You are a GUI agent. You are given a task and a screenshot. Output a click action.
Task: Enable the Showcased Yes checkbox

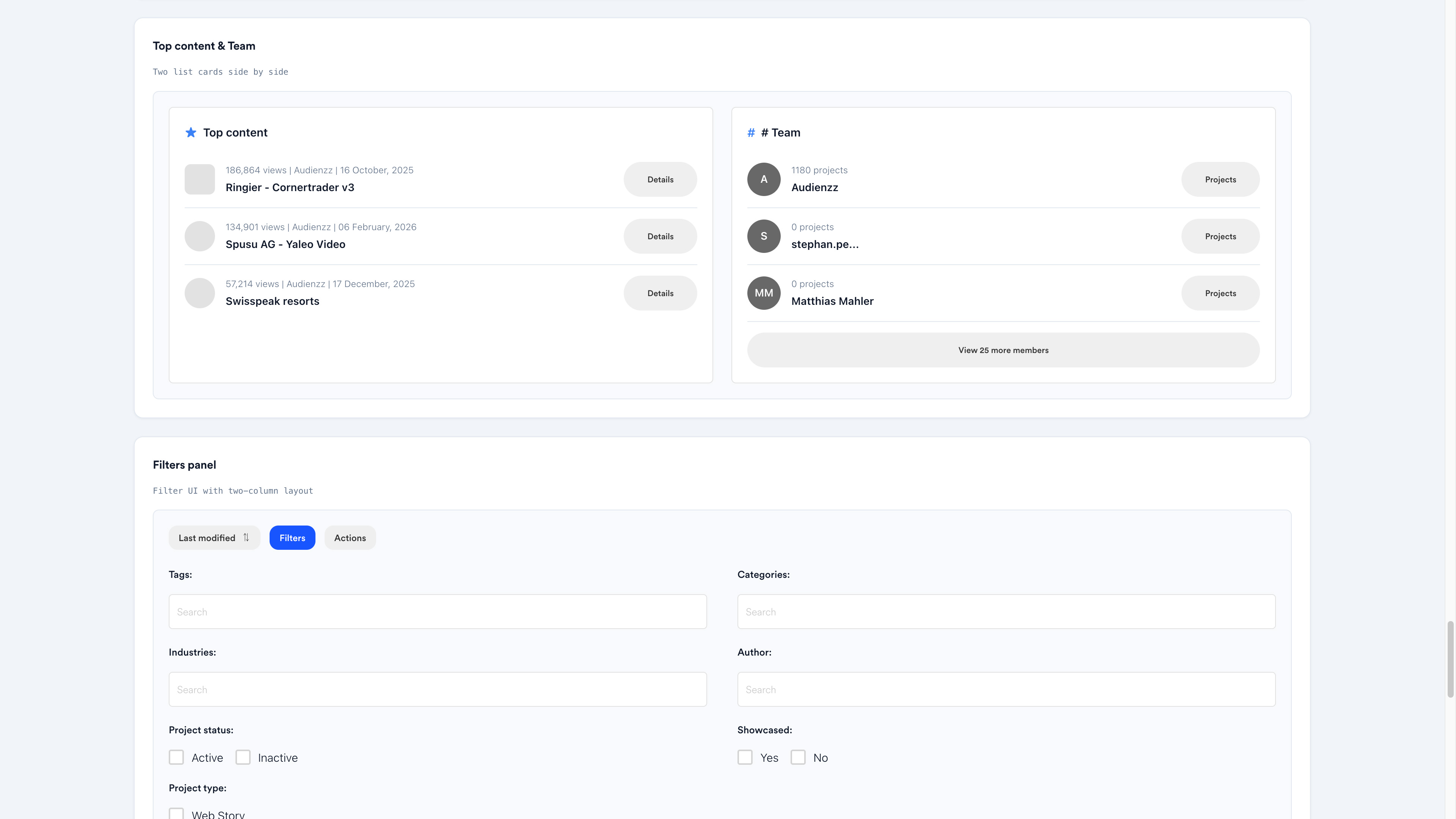tap(745, 758)
